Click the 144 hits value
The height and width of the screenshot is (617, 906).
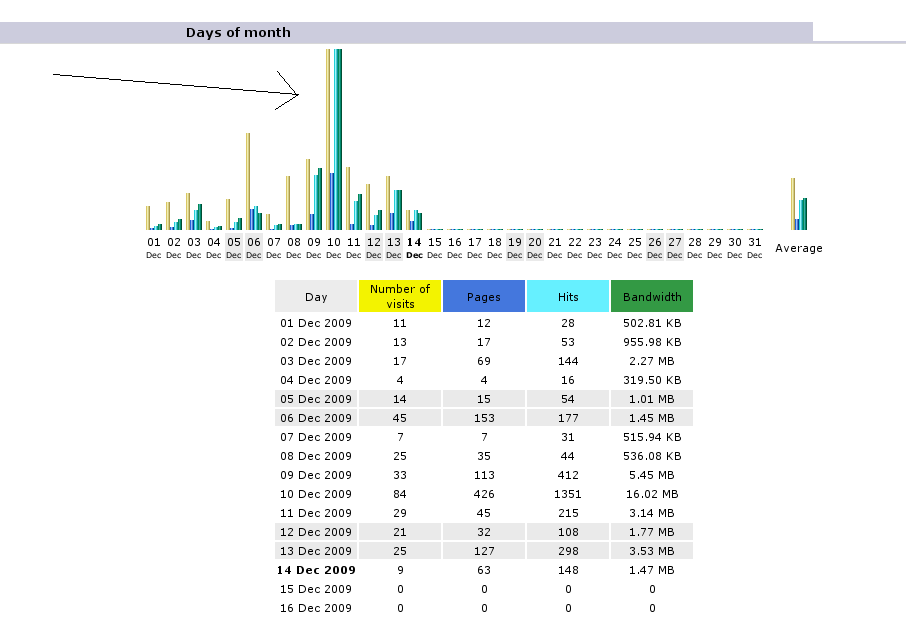coord(568,361)
